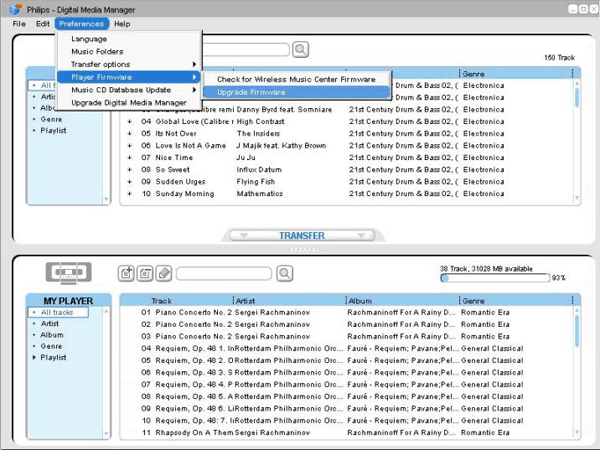Click the TRANSFER button
Viewport: 600px width, 450px height.
pos(302,235)
